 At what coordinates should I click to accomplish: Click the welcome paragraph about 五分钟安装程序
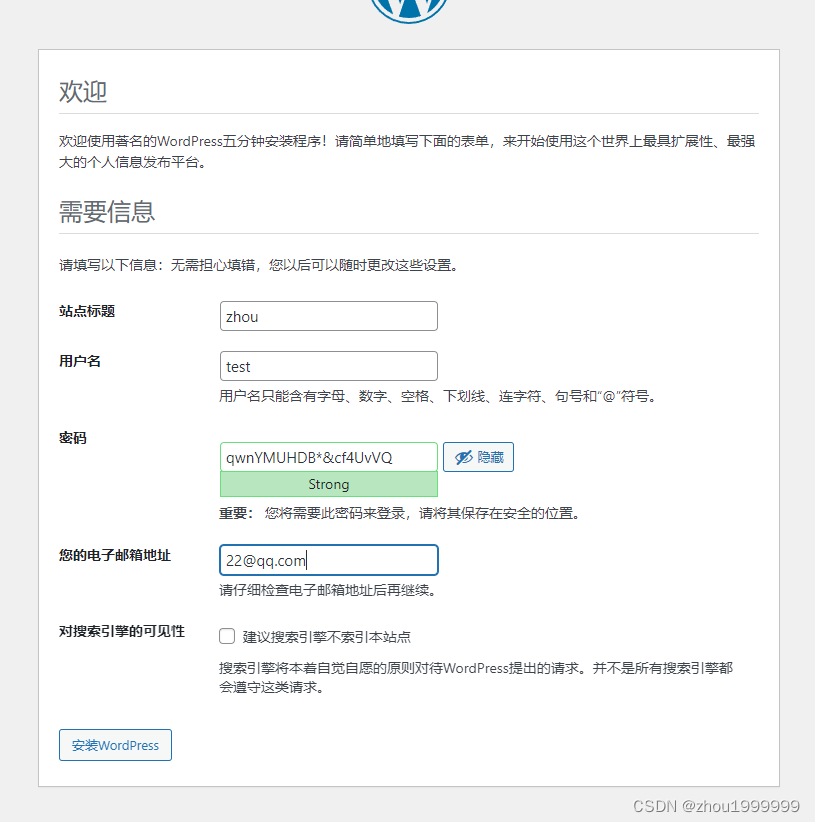pyautogui.click(x=407, y=152)
